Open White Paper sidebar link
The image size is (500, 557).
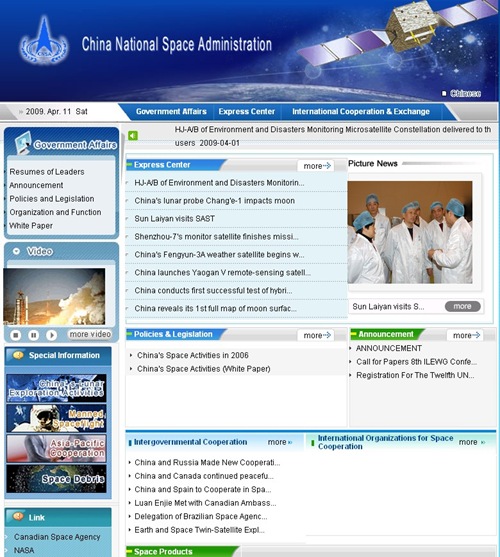click(x=31, y=226)
